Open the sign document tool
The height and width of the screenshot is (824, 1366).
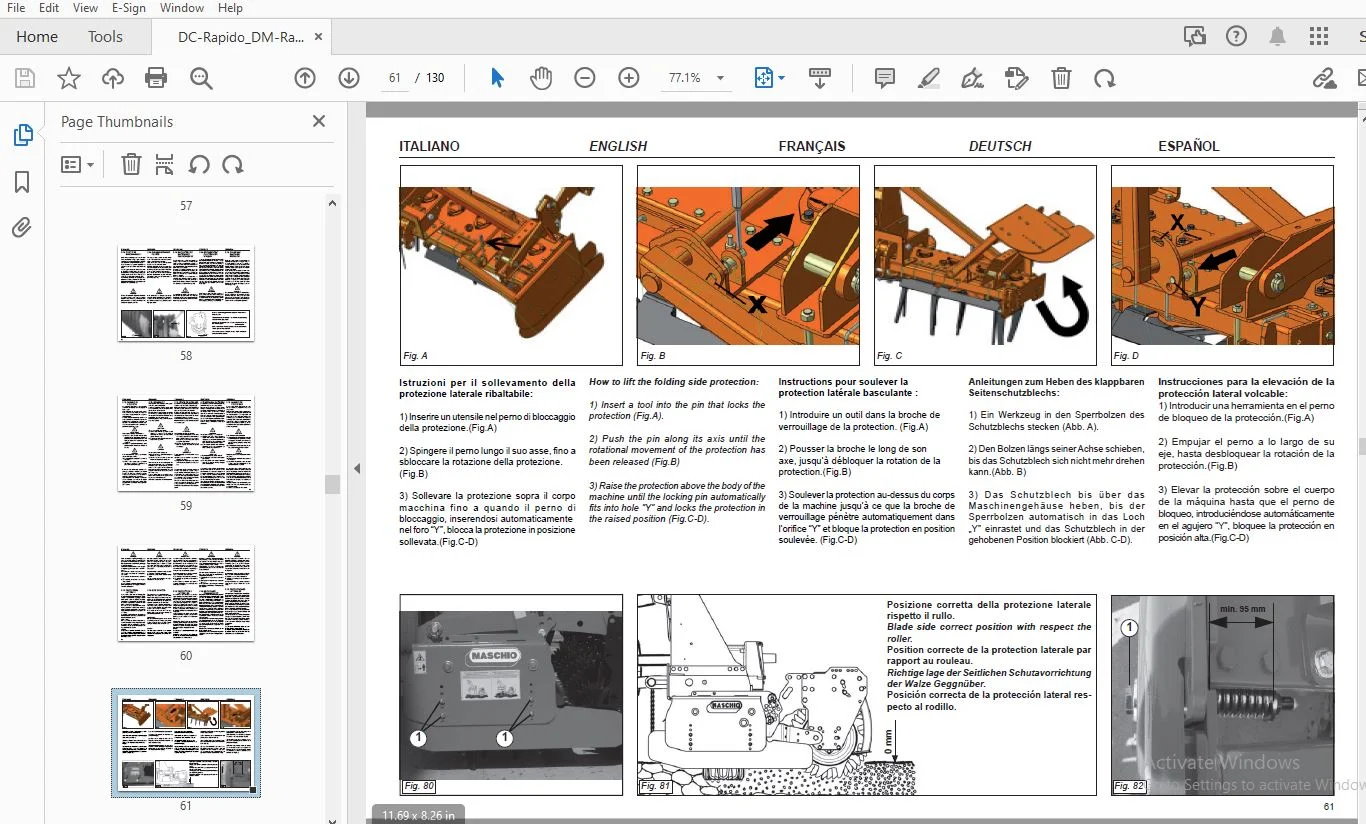click(972, 78)
